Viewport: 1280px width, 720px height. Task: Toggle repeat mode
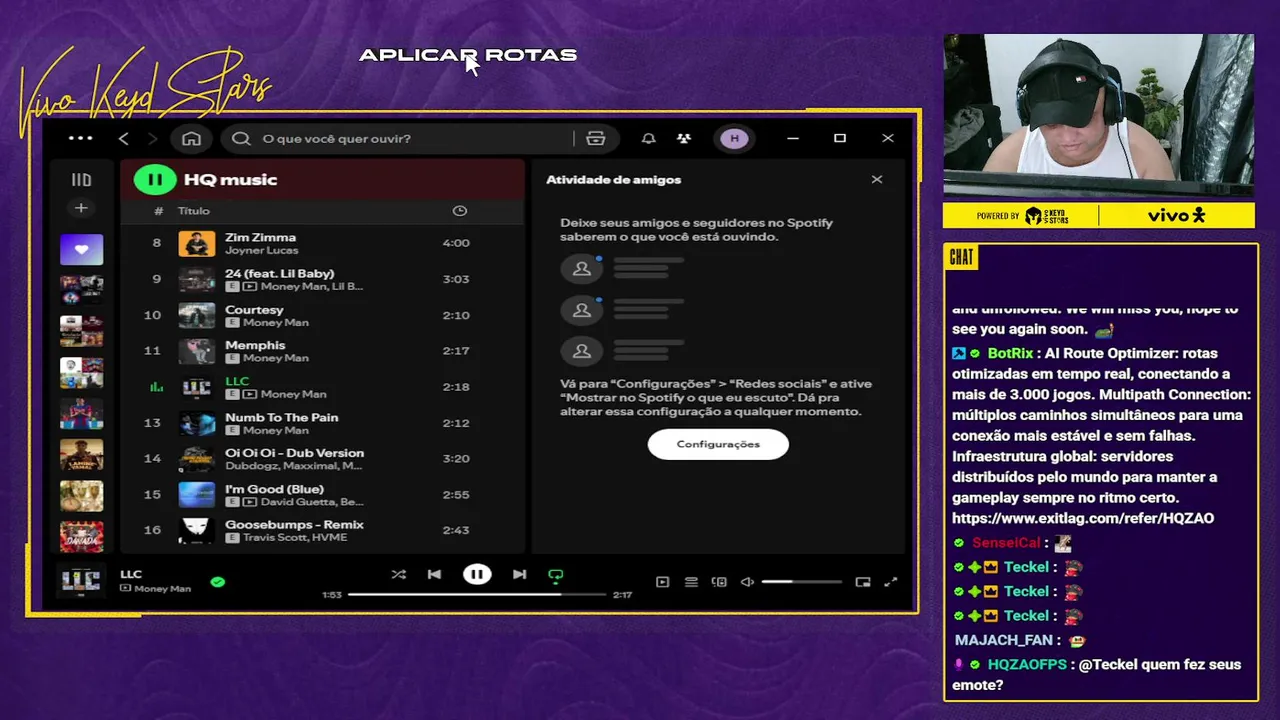coord(556,575)
